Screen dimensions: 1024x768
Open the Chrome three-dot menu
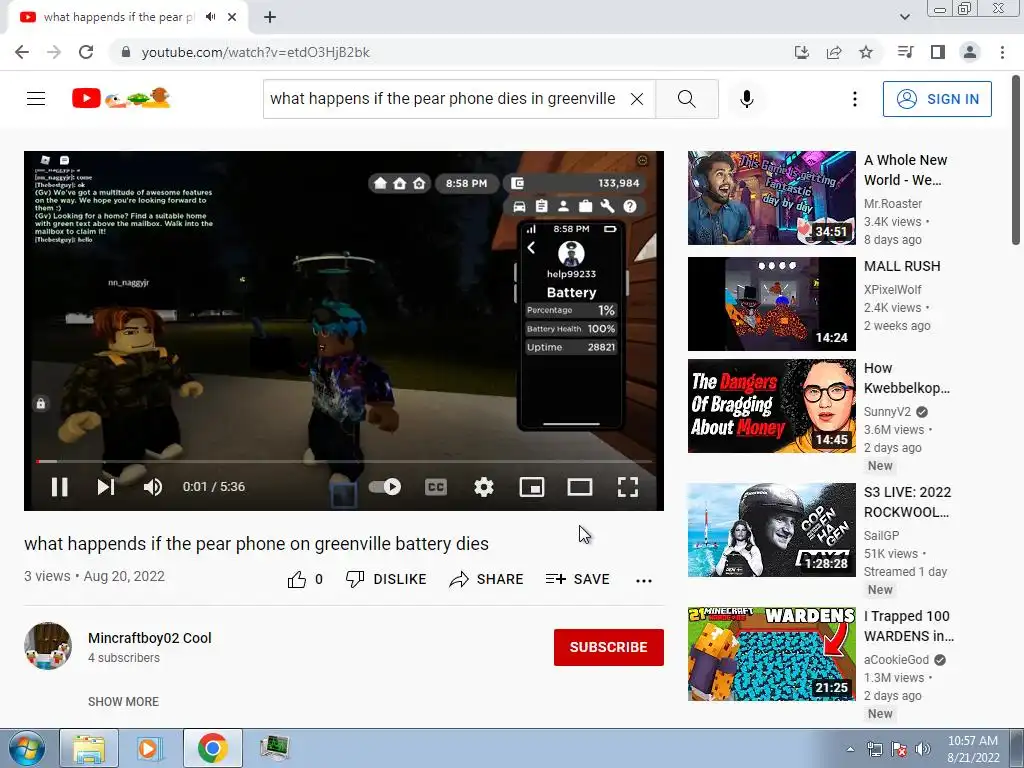click(1002, 52)
